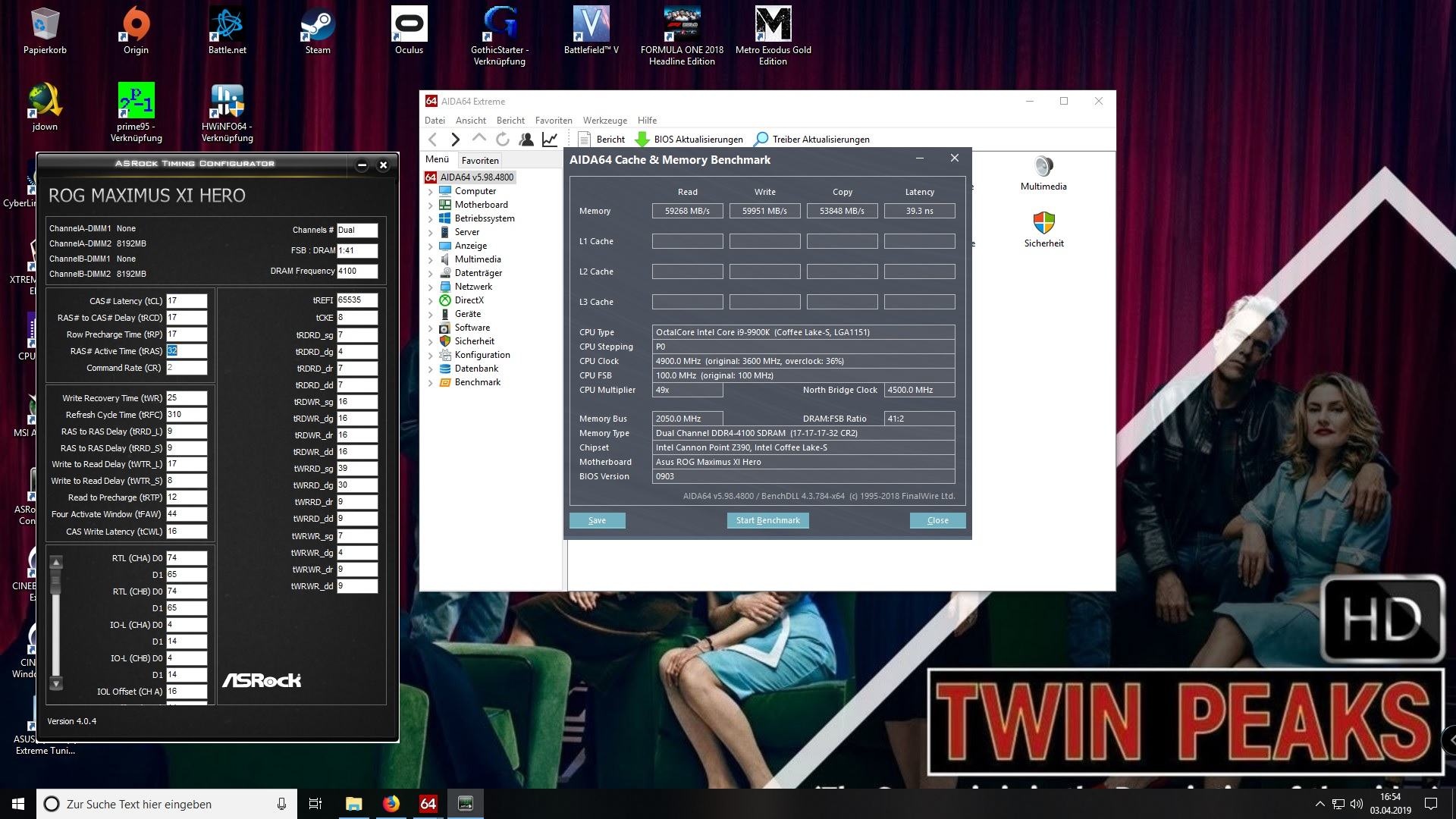Open File Explorer from the taskbar

tap(354, 804)
